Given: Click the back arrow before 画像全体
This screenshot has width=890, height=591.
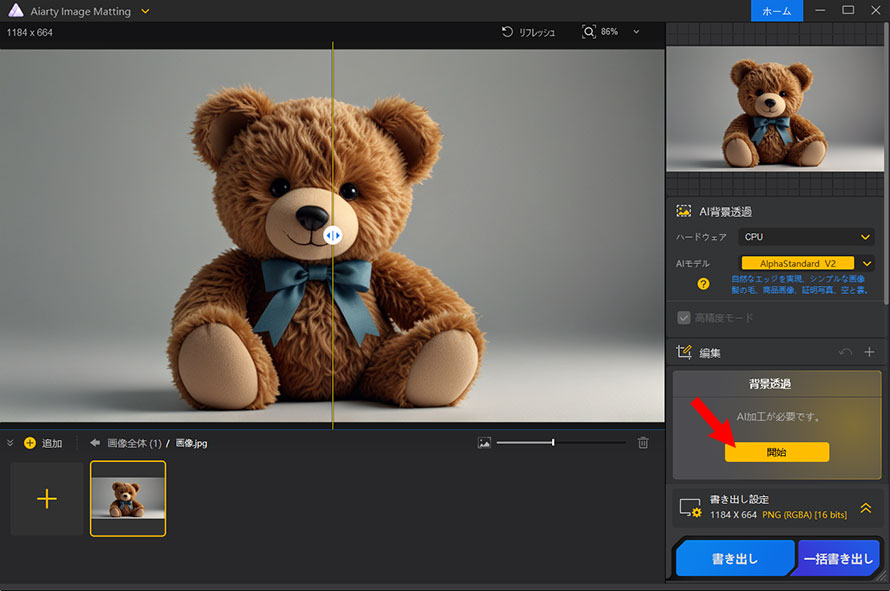Looking at the screenshot, I should [x=95, y=443].
